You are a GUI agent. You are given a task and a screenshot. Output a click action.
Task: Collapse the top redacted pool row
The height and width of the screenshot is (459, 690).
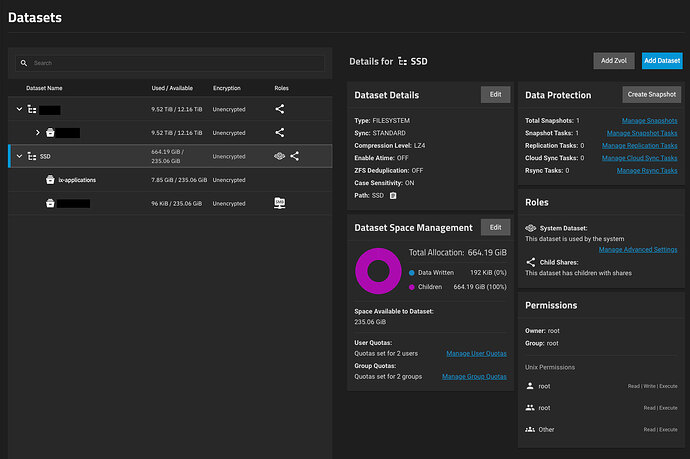pos(19,109)
